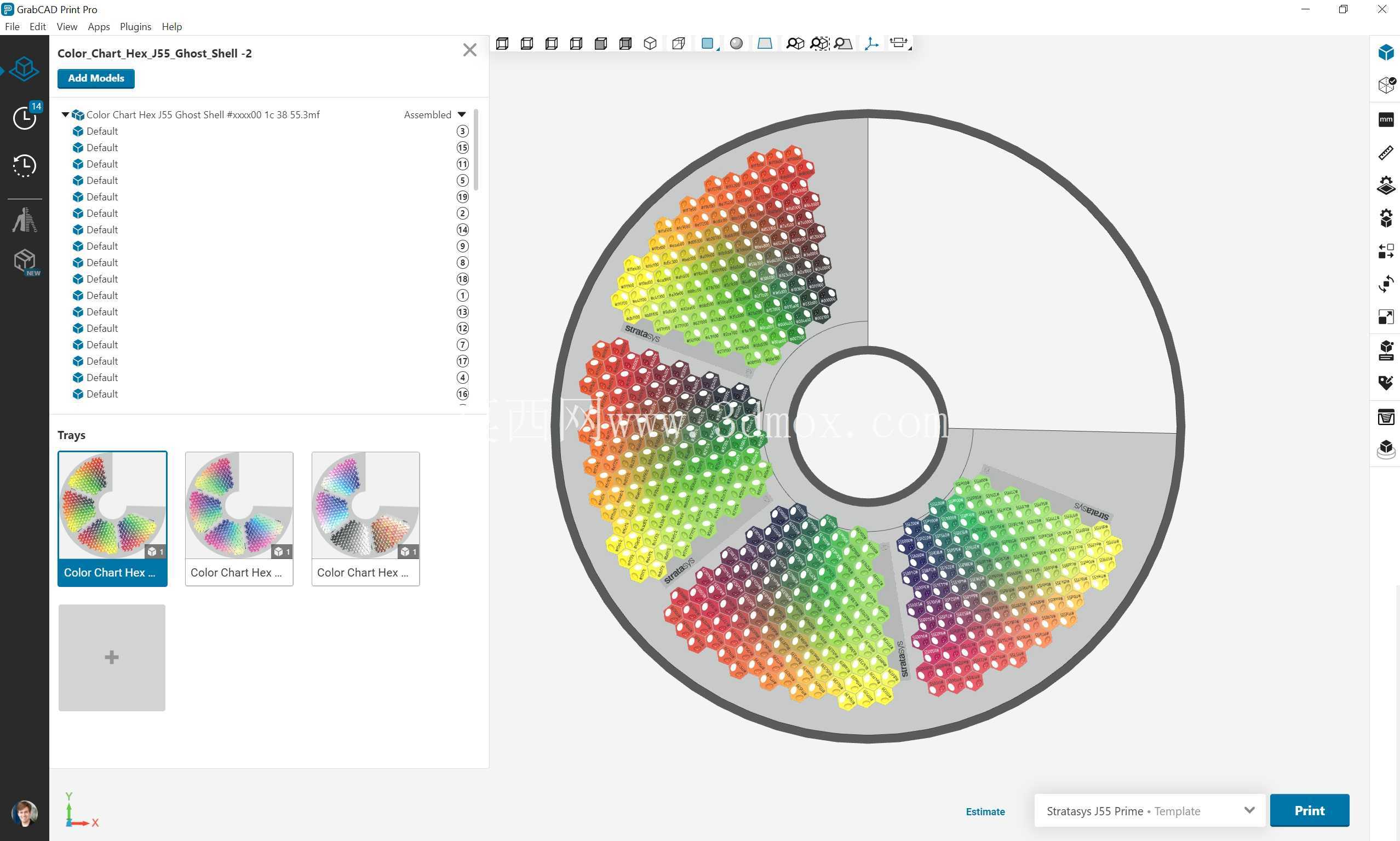Collapse the Color Chart Hex J55 model tree
Image resolution: width=1400 pixels, height=841 pixels.
(x=65, y=114)
